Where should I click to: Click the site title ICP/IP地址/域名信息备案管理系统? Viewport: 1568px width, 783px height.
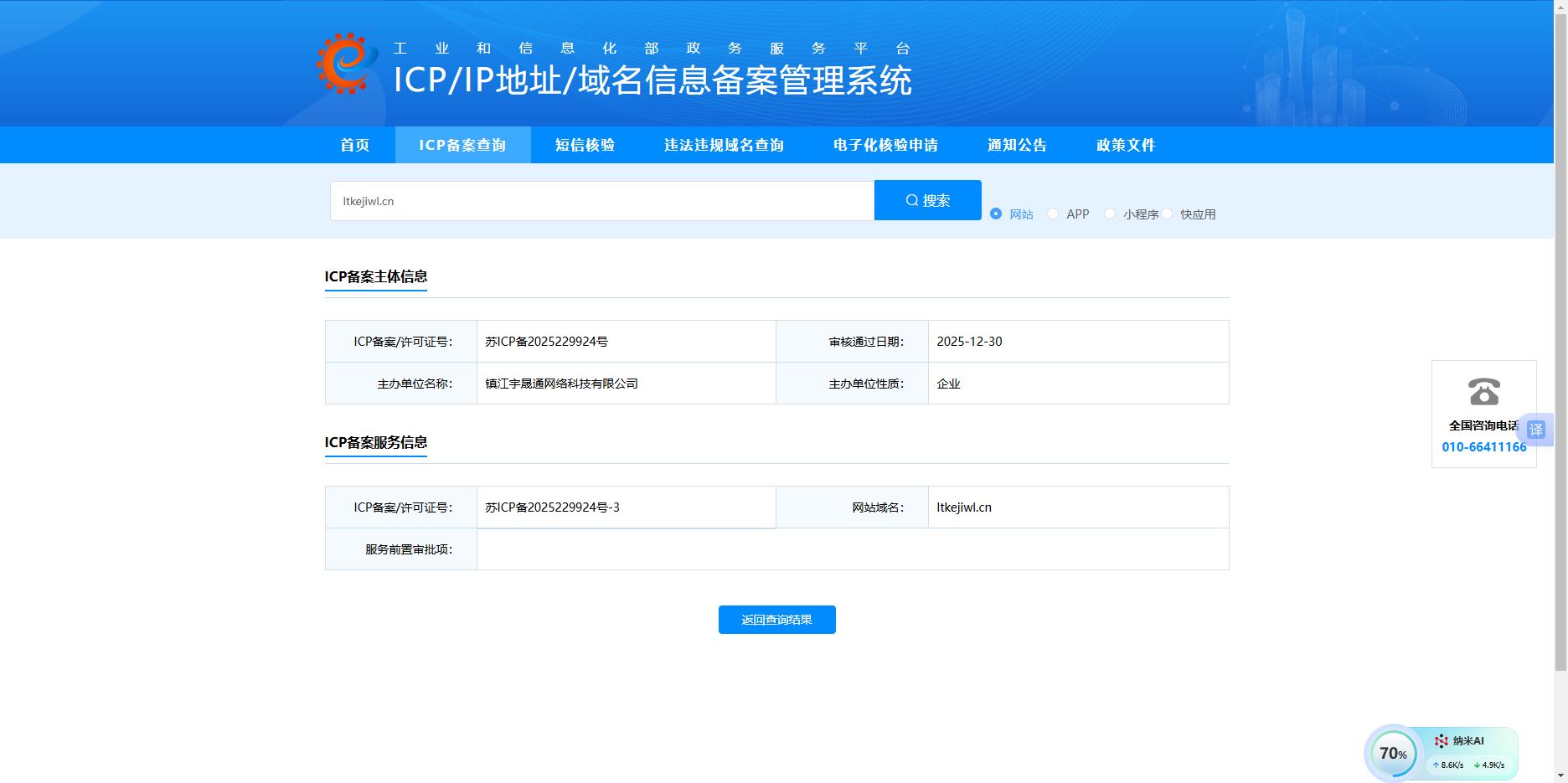tap(652, 80)
